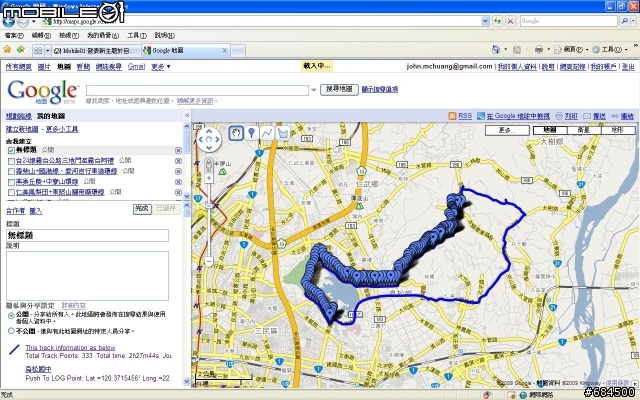Click the IE quick tabs grid icon
The height and width of the screenshot is (400, 640).
[38, 51]
